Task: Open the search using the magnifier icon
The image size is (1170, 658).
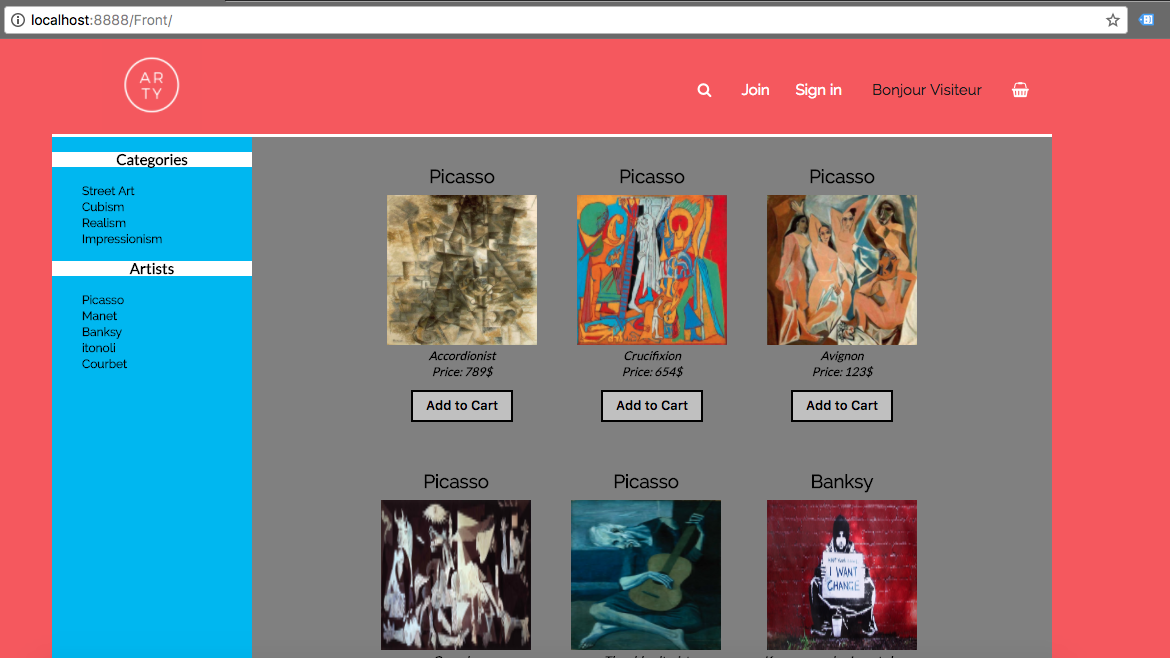Action: pos(704,90)
